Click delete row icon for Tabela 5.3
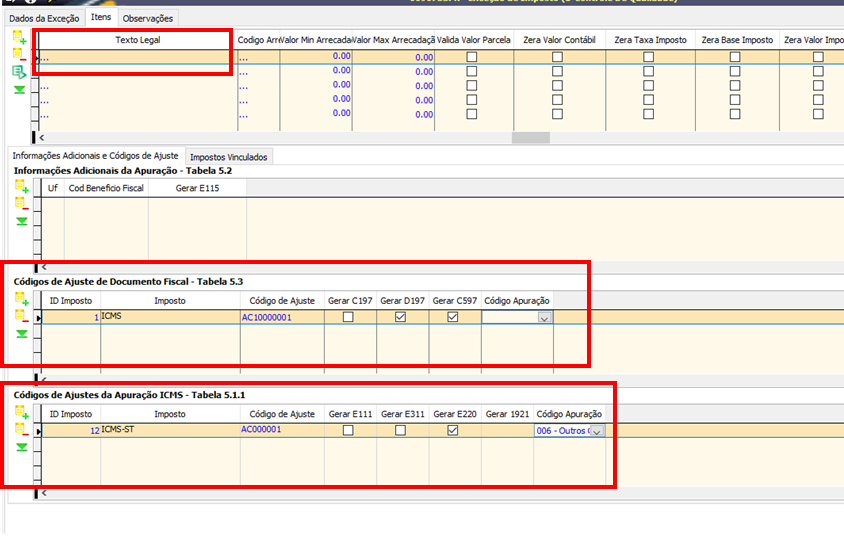Screen dimensions: 844x538 [21, 316]
